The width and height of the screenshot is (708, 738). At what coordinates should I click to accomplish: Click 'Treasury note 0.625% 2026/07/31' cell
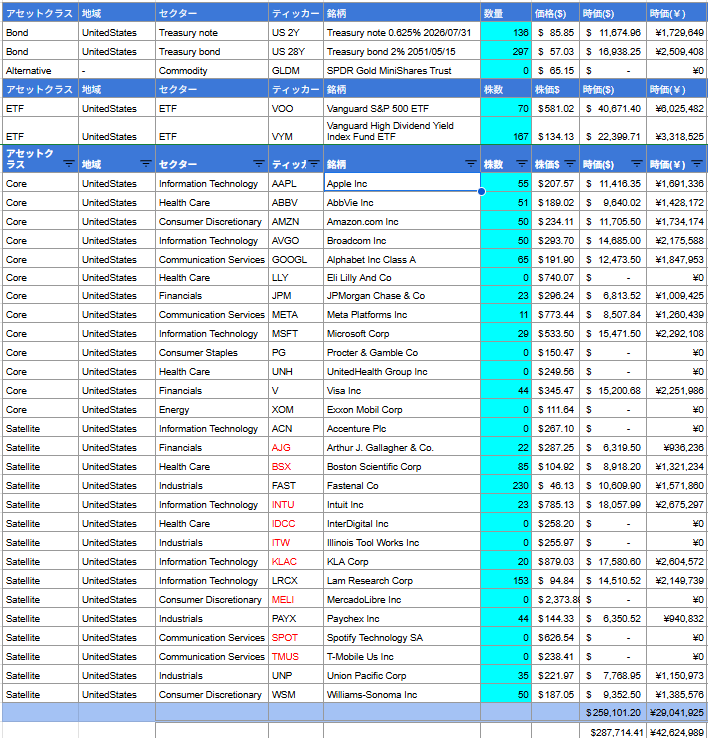pyautogui.click(x=402, y=32)
